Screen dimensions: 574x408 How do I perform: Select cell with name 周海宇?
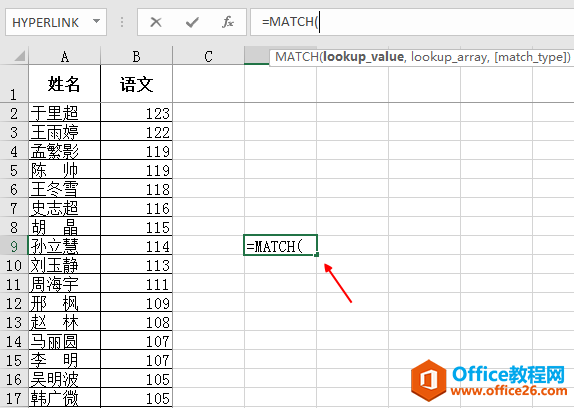pyautogui.click(x=64, y=284)
